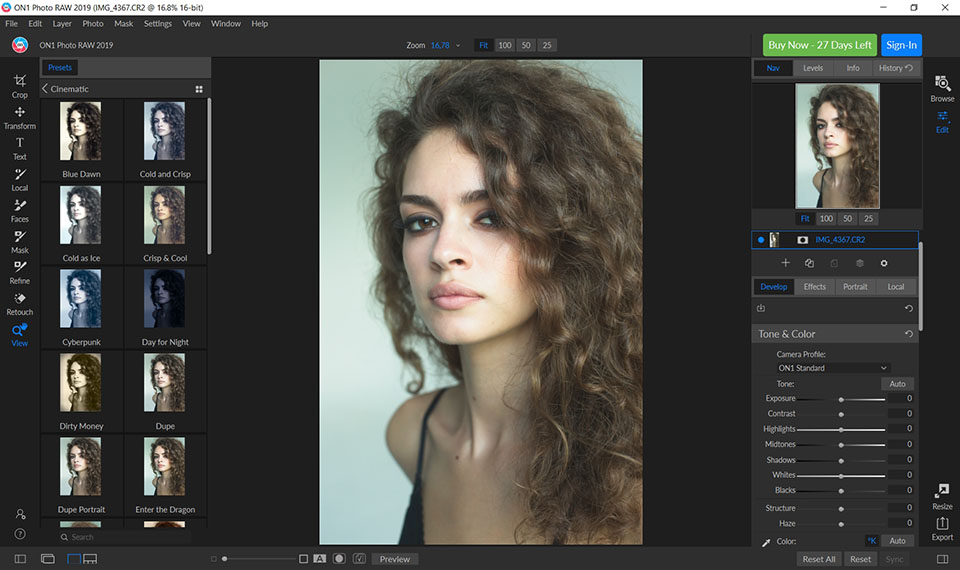Screen dimensions: 960x570
Task: Select the View zoom tool
Action: (x=20, y=336)
